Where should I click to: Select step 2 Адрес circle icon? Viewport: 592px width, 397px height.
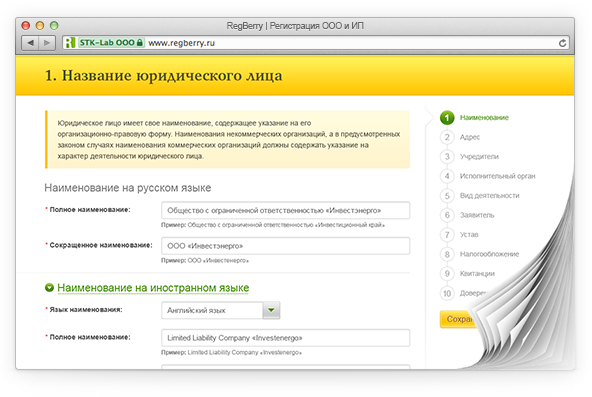(447, 137)
